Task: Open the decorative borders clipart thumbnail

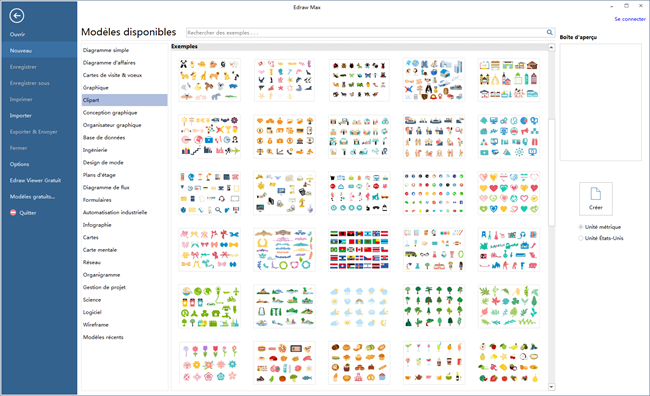Action: [x=284, y=250]
